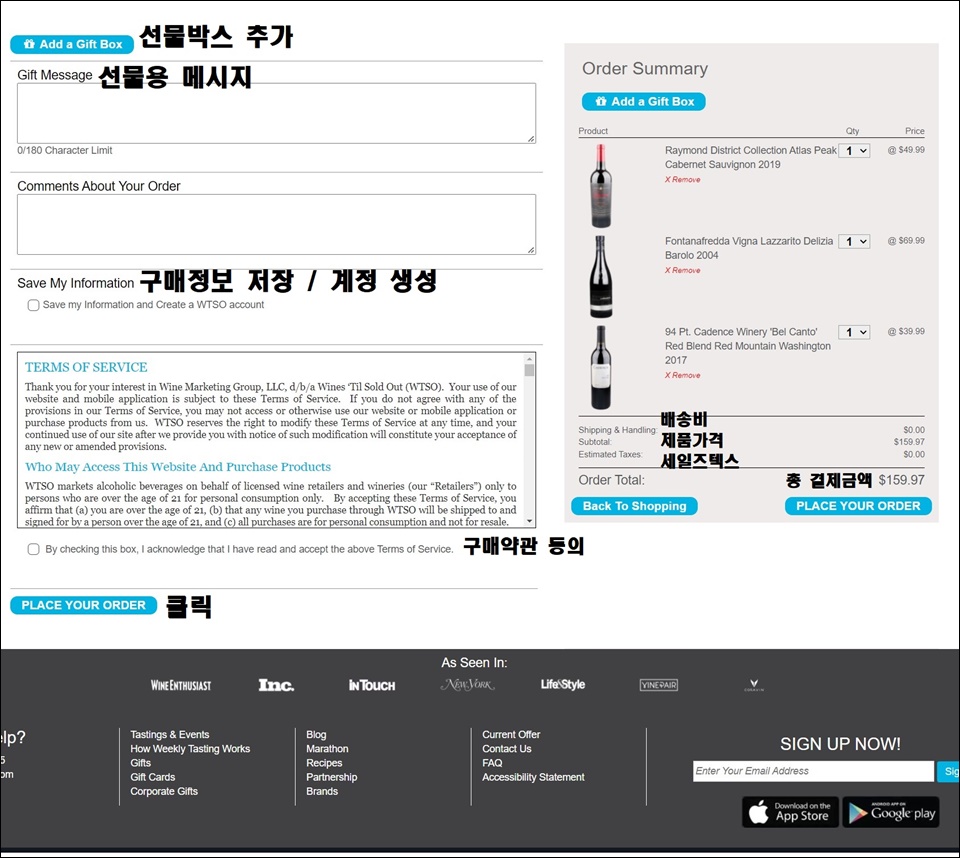The width and height of the screenshot is (960, 858).
Task: Click the Back To Shopping button
Action: click(634, 506)
